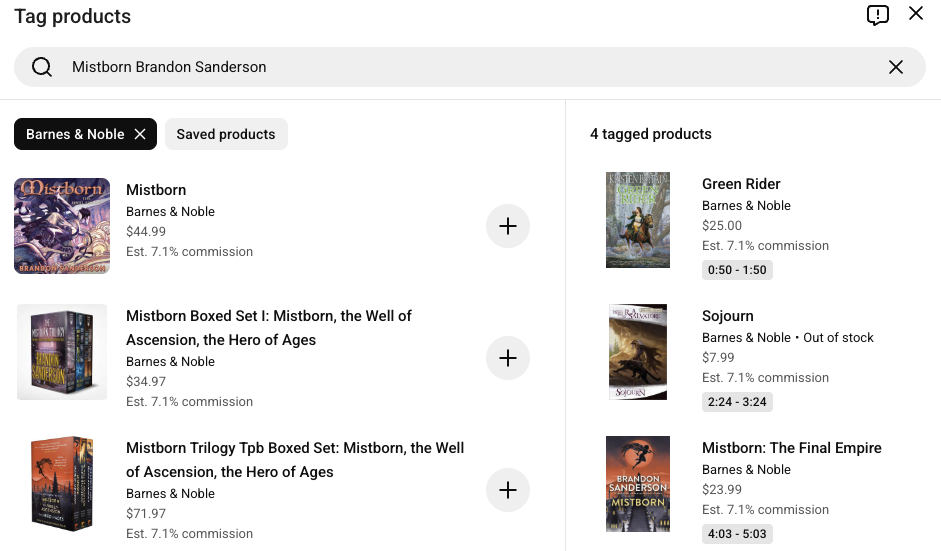Clear the search query text
The width and height of the screenshot is (941, 551).
point(895,67)
